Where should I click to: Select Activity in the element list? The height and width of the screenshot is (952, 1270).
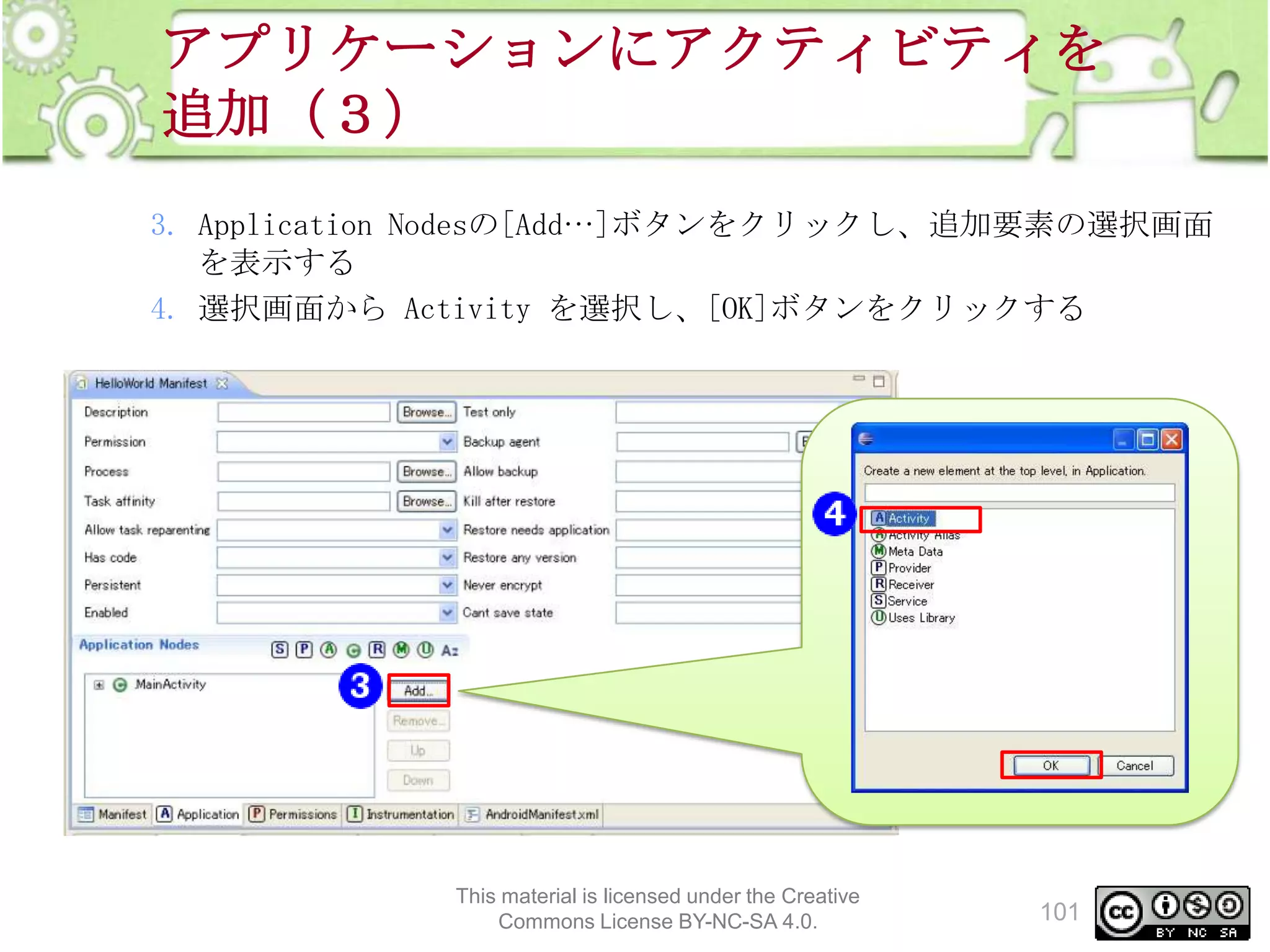[903, 518]
